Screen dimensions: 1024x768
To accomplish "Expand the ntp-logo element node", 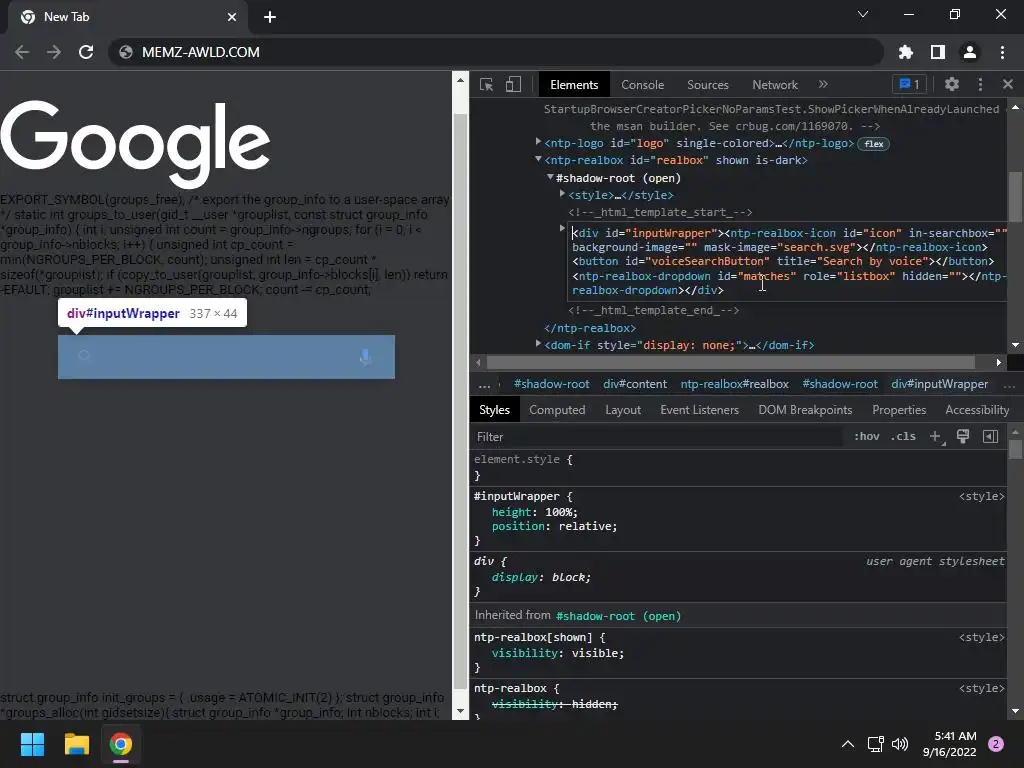I will 538,142.
